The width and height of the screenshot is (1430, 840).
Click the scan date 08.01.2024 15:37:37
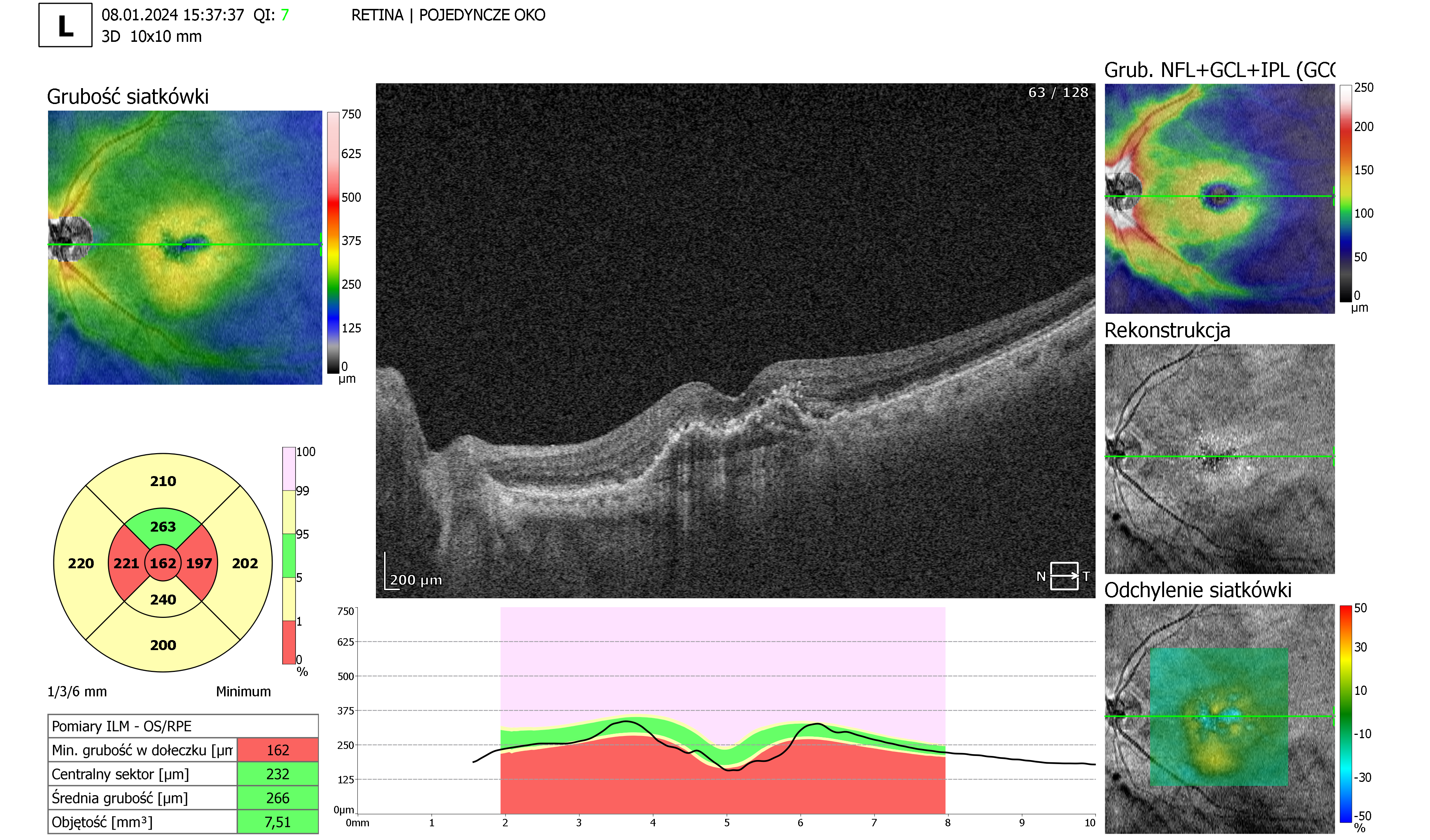[173, 15]
